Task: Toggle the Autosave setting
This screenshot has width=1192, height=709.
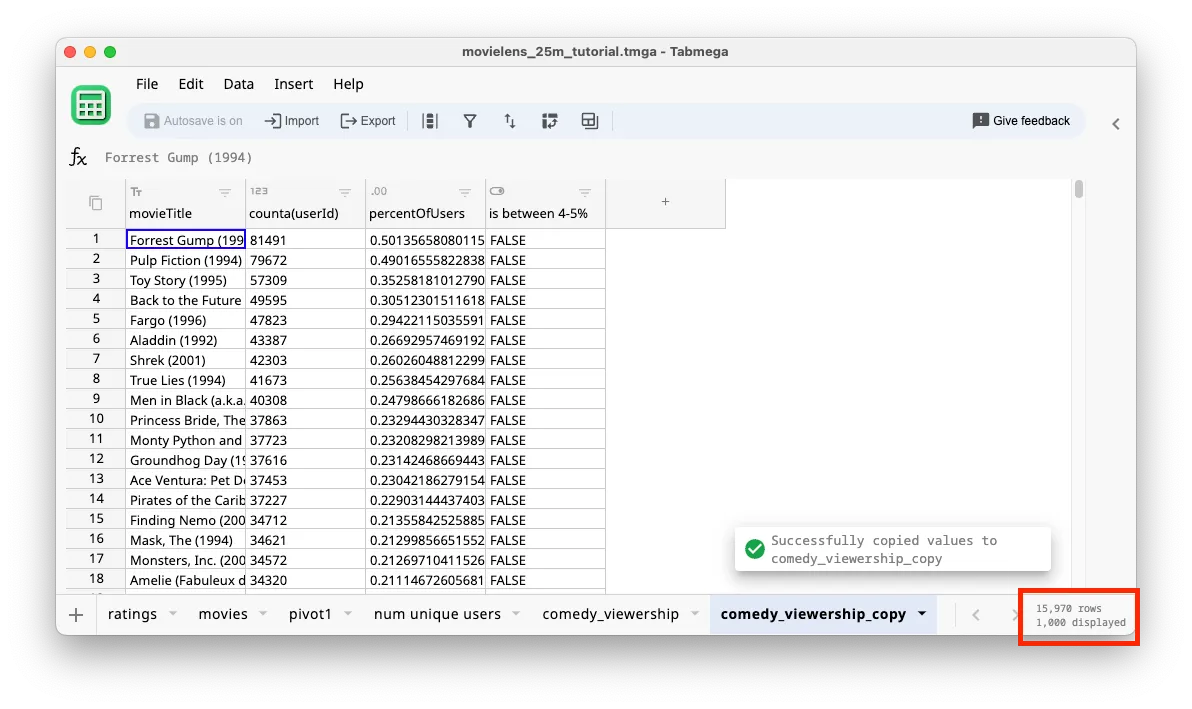Action: [192, 120]
